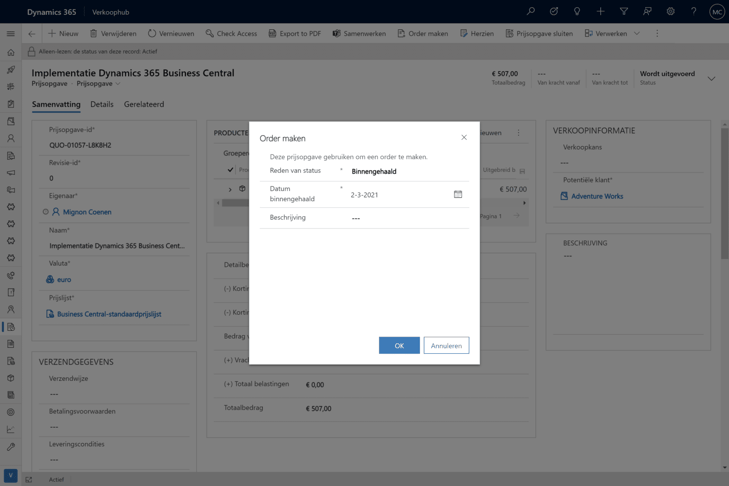Open the V area switcher in sidebar

(11, 476)
